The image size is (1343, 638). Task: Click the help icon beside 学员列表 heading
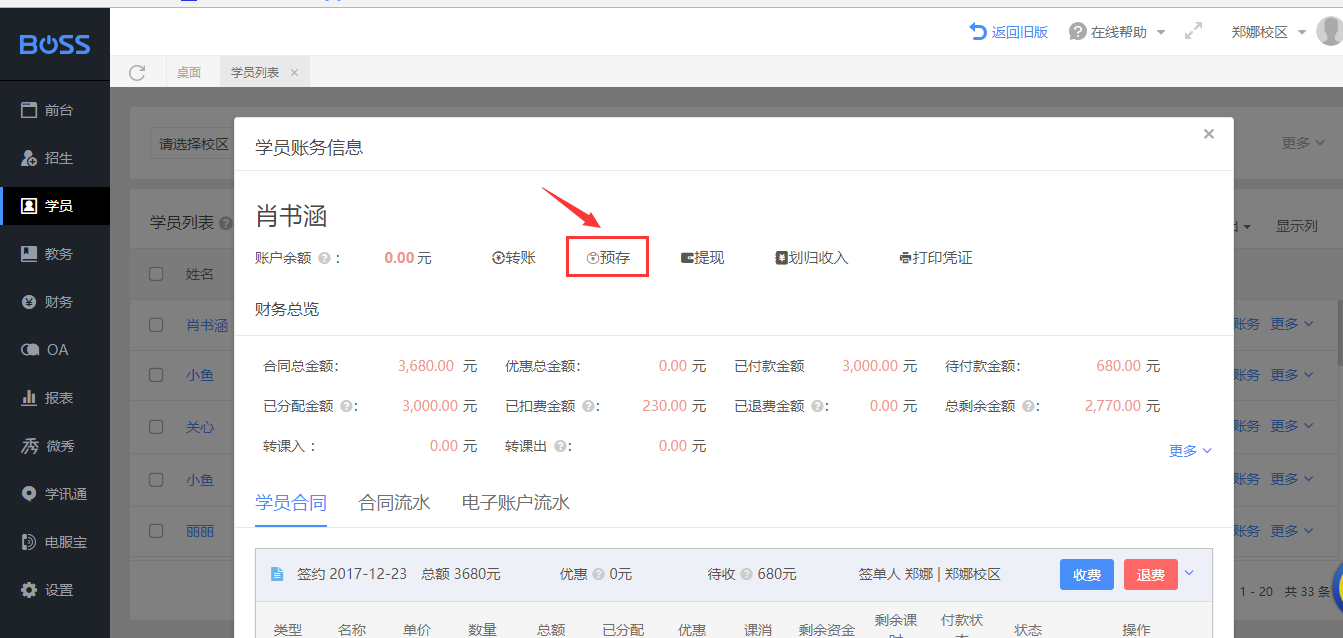226,223
